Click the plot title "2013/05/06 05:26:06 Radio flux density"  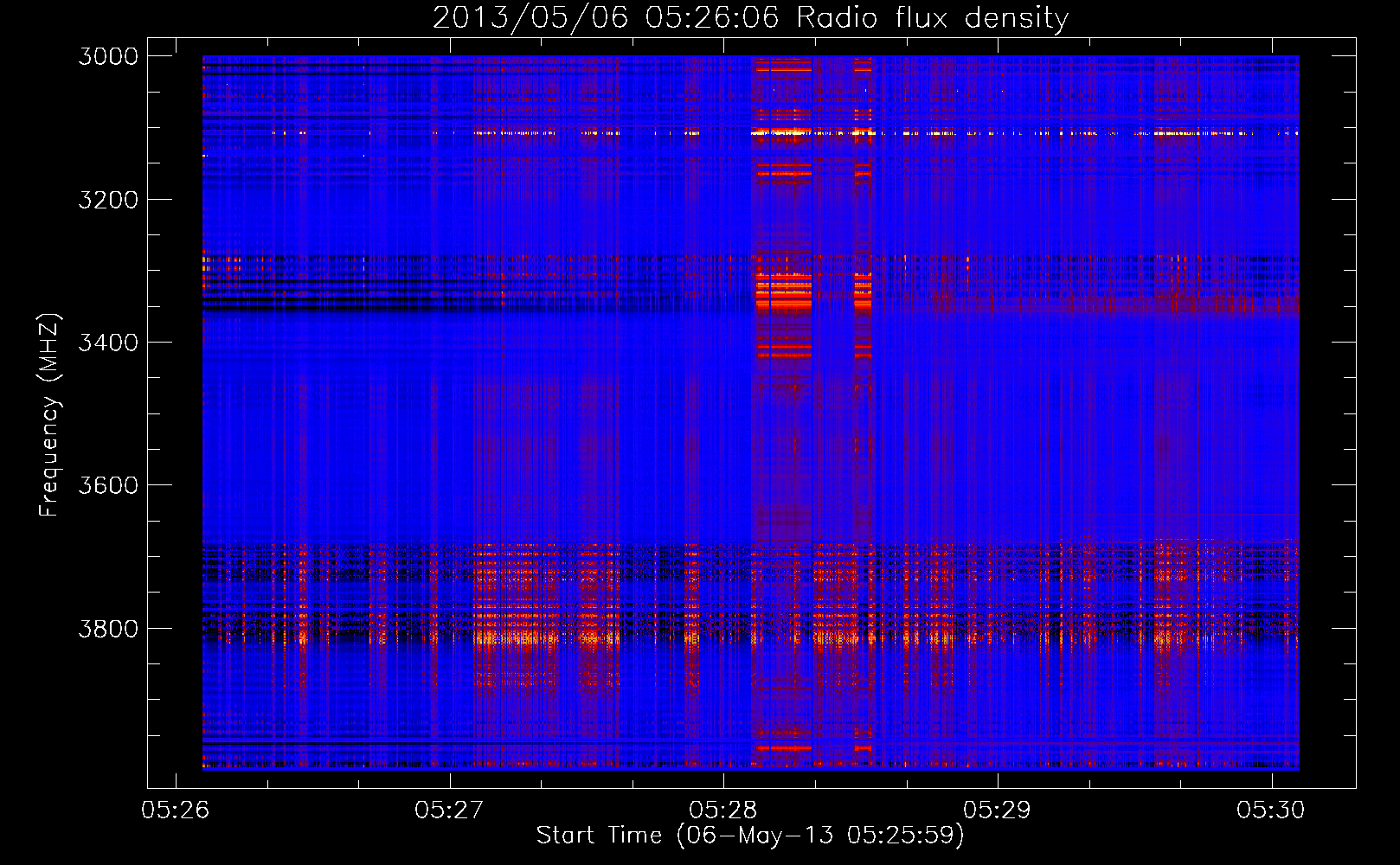tap(750, 17)
